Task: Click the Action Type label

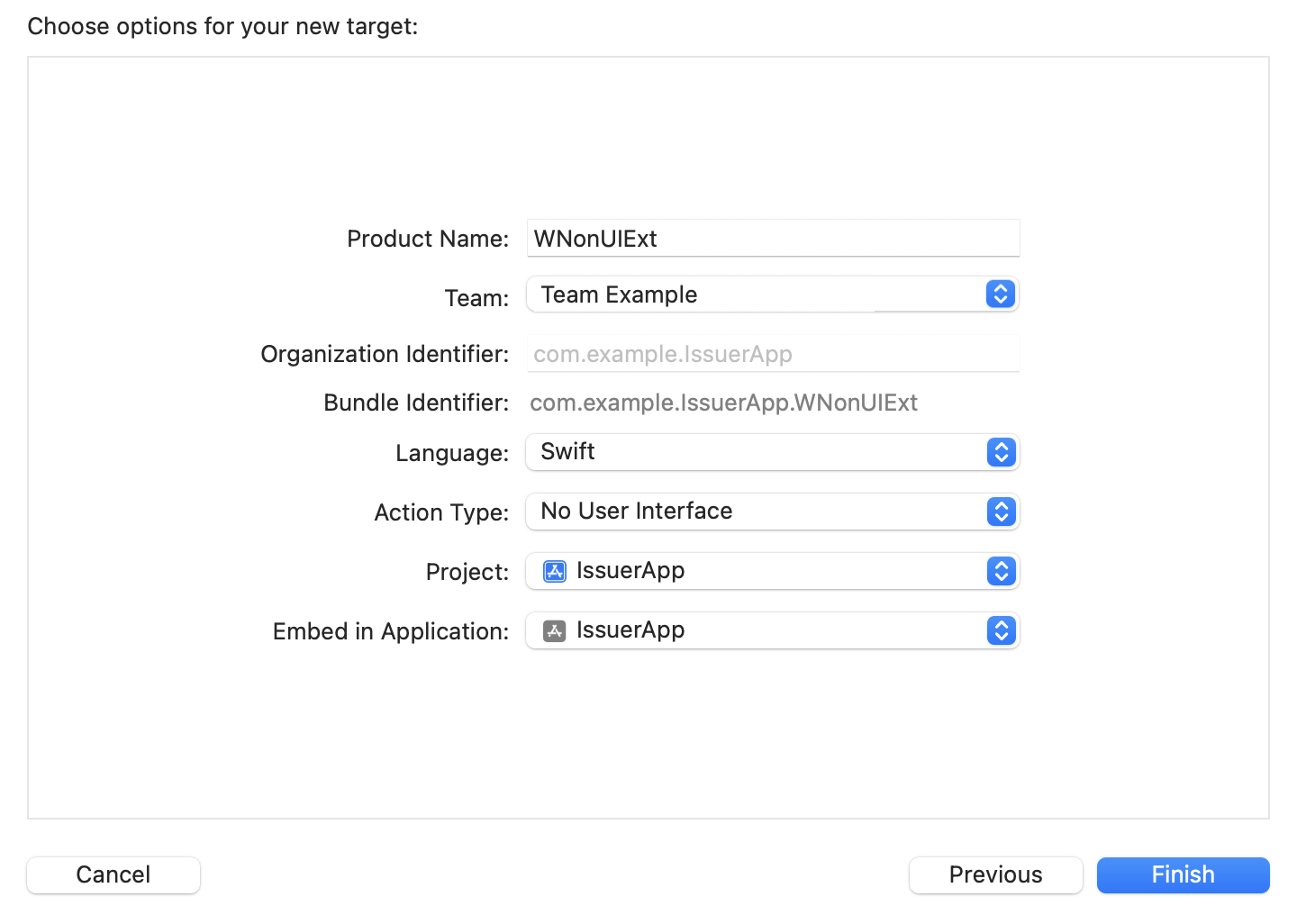Action: coord(441,512)
